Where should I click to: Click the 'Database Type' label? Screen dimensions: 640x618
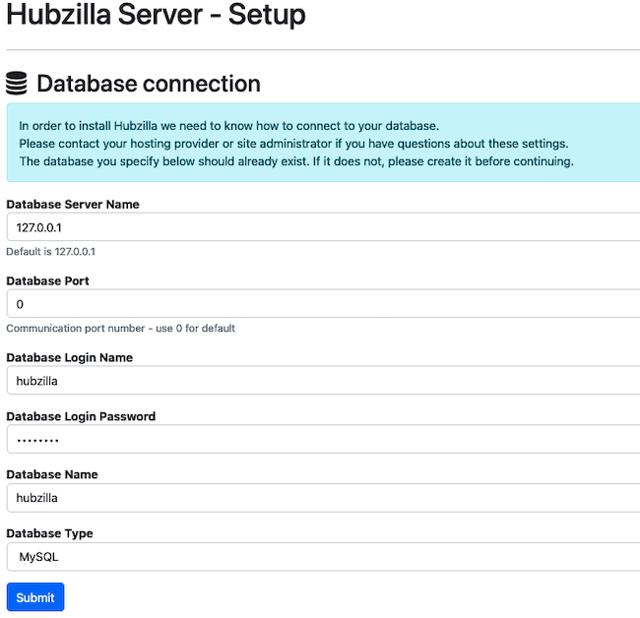coord(49,533)
